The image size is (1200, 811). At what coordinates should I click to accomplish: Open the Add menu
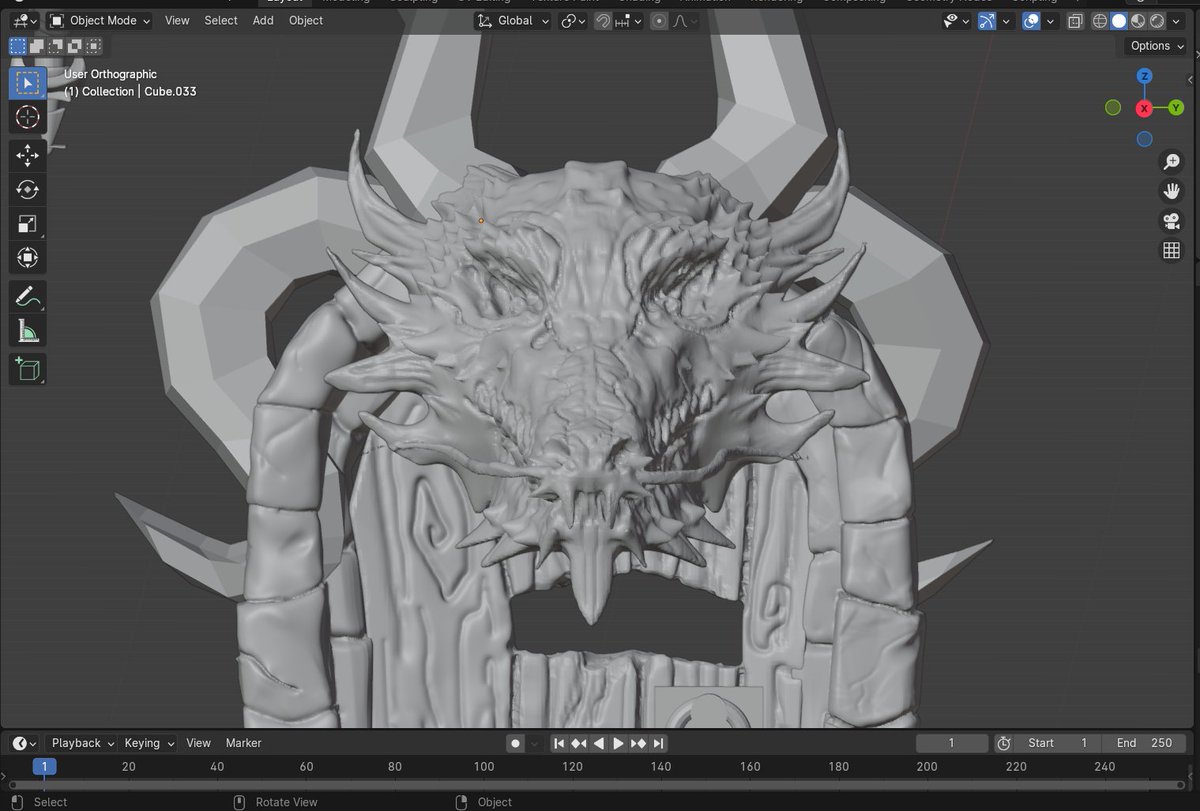(x=263, y=20)
